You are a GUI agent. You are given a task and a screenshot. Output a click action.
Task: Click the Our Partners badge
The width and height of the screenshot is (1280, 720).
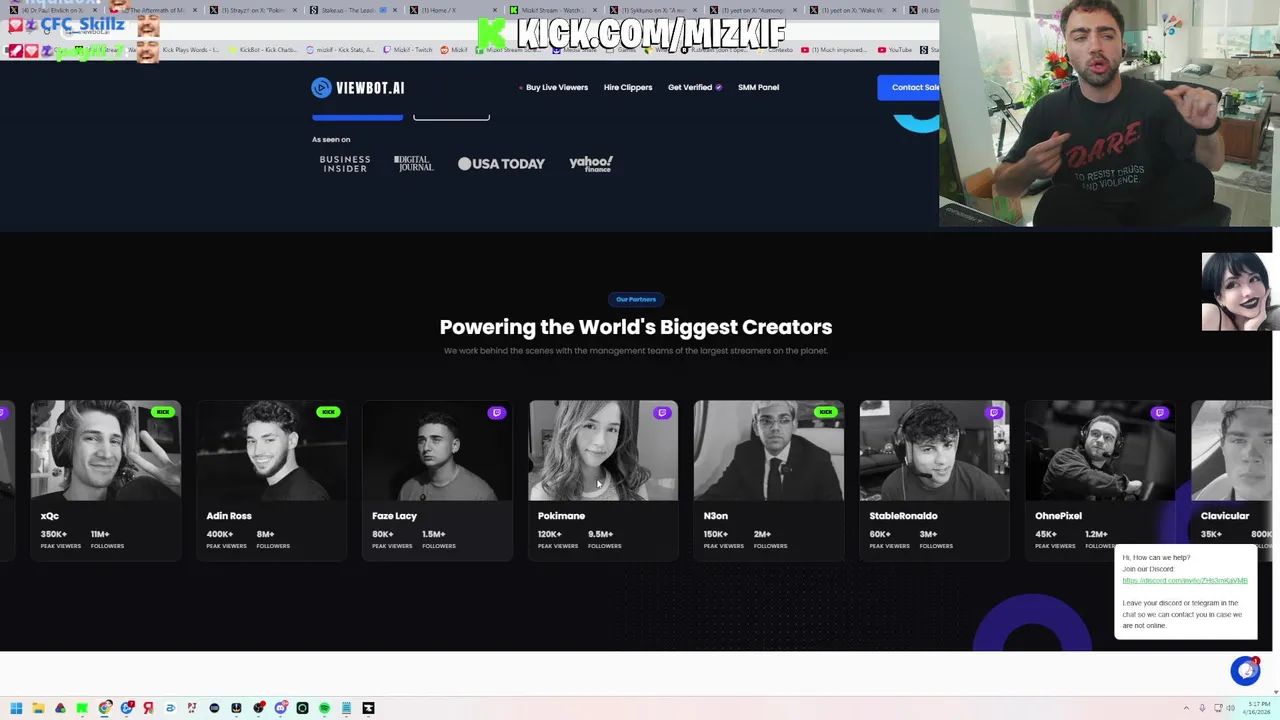click(x=636, y=299)
